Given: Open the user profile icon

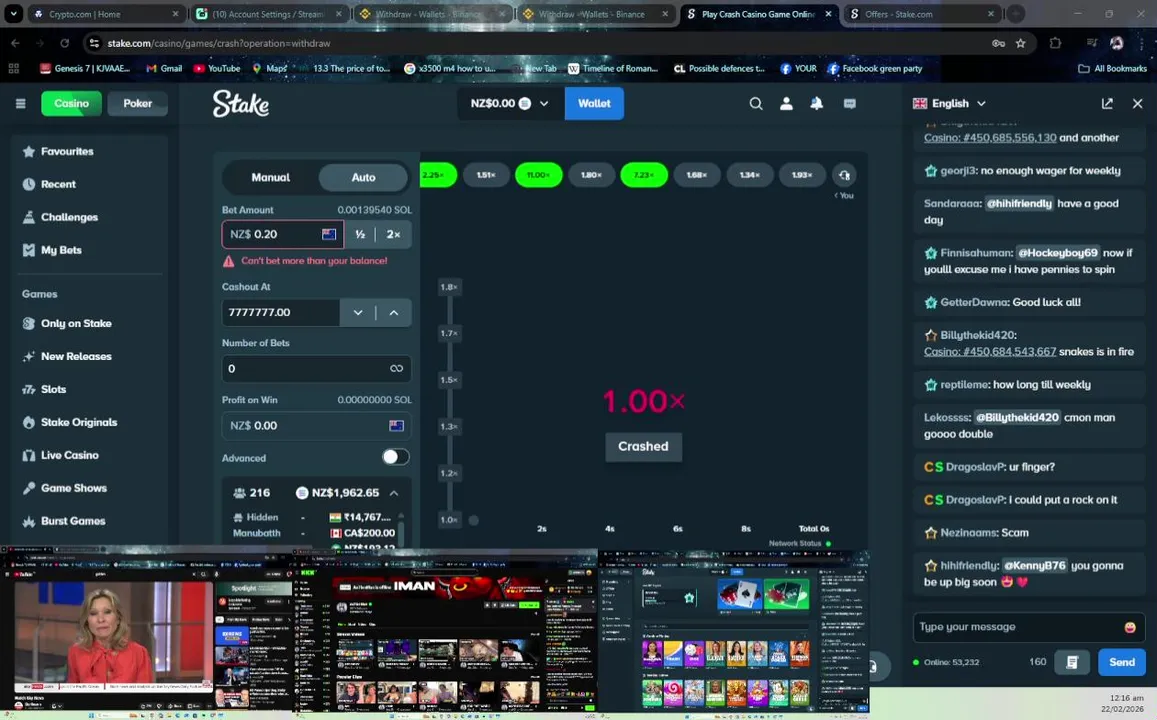Looking at the screenshot, I should [x=787, y=103].
